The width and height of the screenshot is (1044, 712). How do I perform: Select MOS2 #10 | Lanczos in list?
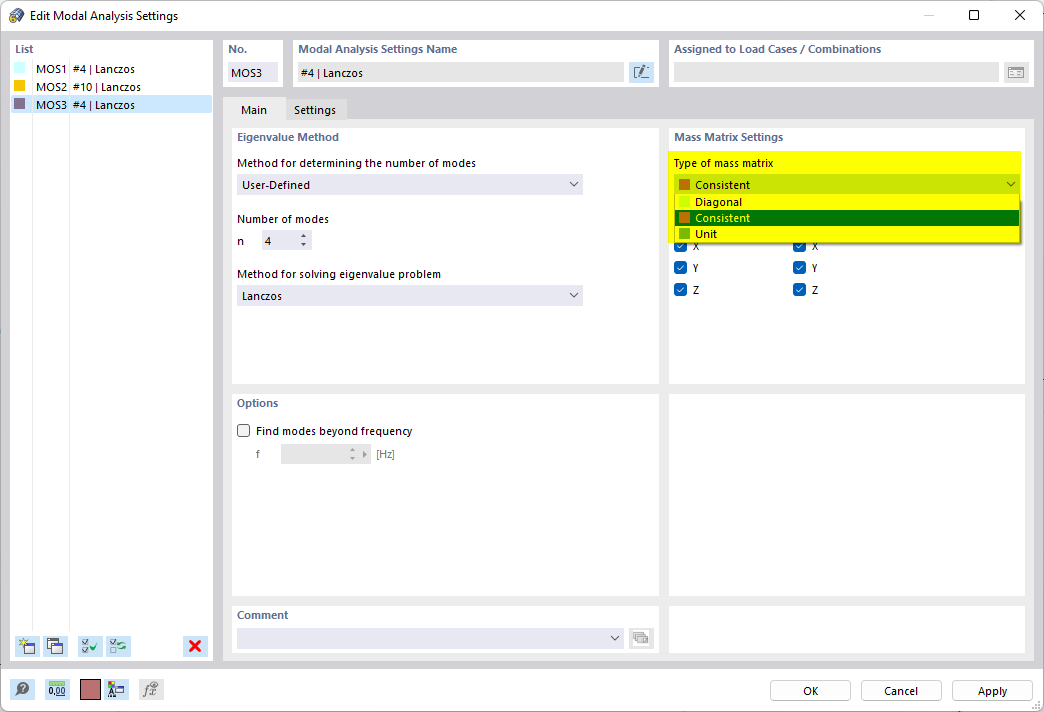click(112, 87)
